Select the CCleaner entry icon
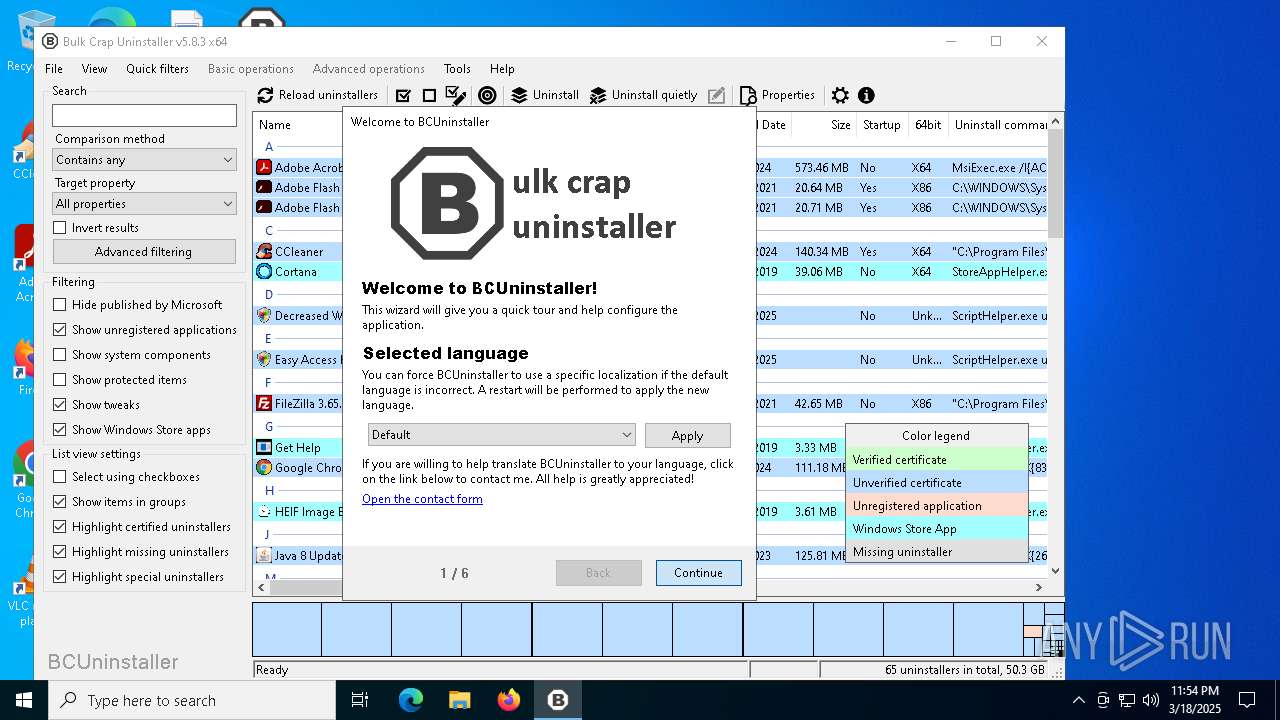The height and width of the screenshot is (720, 1280). (264, 252)
